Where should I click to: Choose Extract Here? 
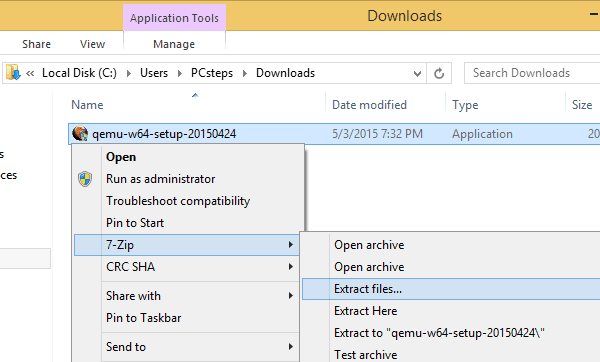(x=365, y=311)
